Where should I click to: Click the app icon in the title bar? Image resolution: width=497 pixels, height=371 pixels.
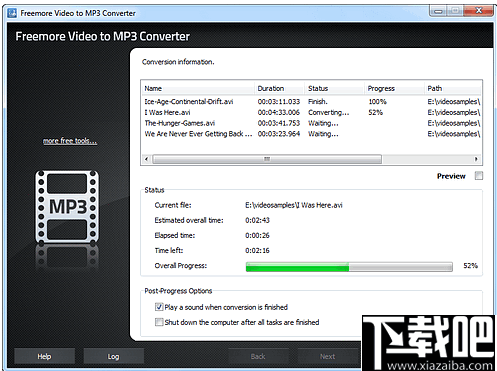(12, 13)
